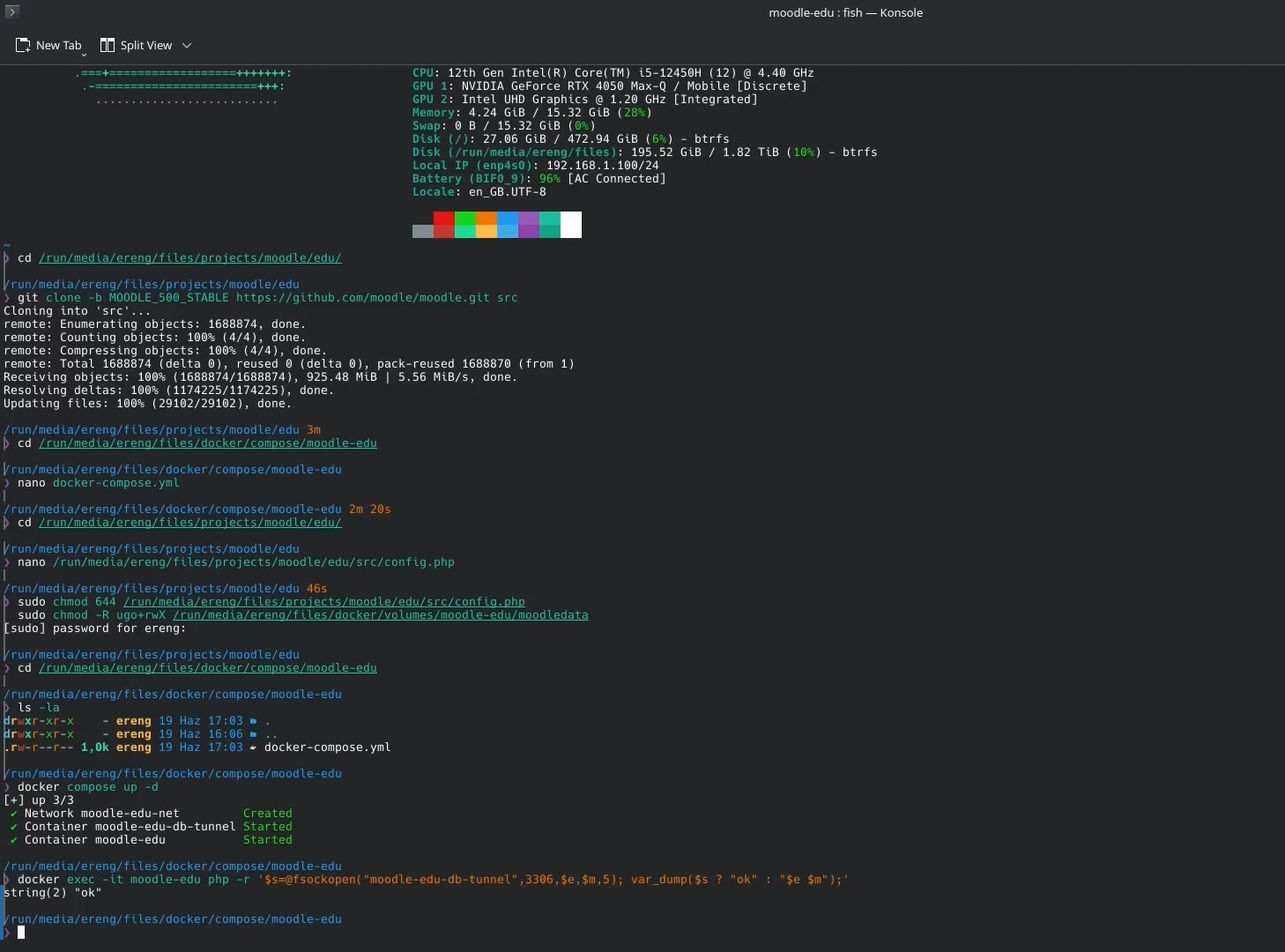Screen dimensions: 1285x952
Task: Click the Battery '96% [AC Connected]' line
Action: pyautogui.click(x=539, y=179)
